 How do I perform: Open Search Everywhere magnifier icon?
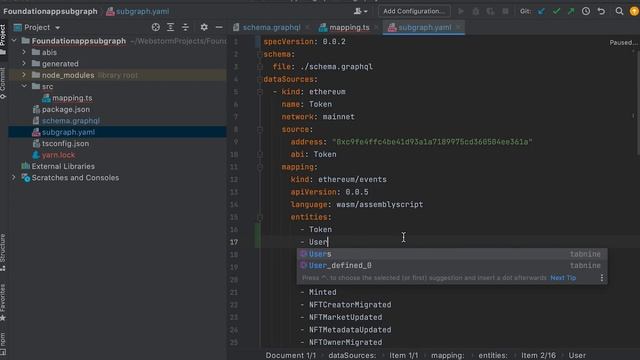tap(619, 11)
